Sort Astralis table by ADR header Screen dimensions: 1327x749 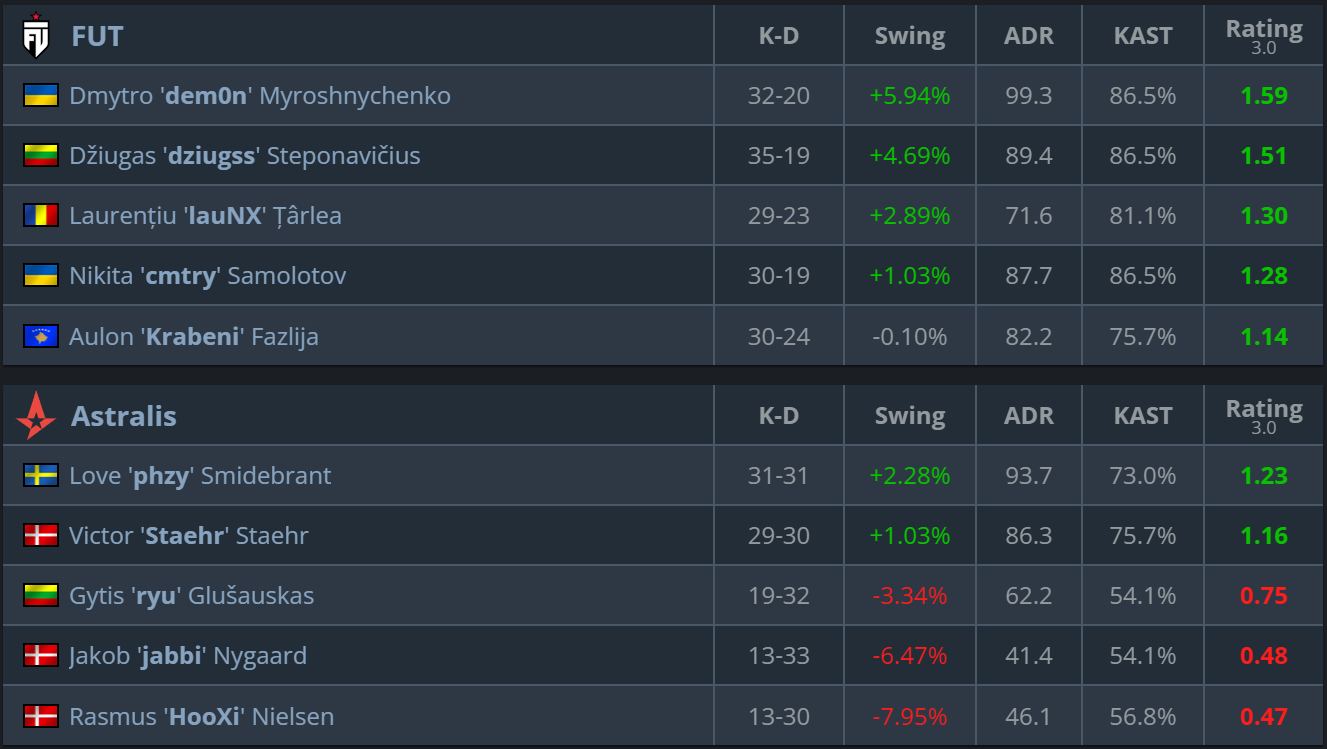[x=1029, y=416]
